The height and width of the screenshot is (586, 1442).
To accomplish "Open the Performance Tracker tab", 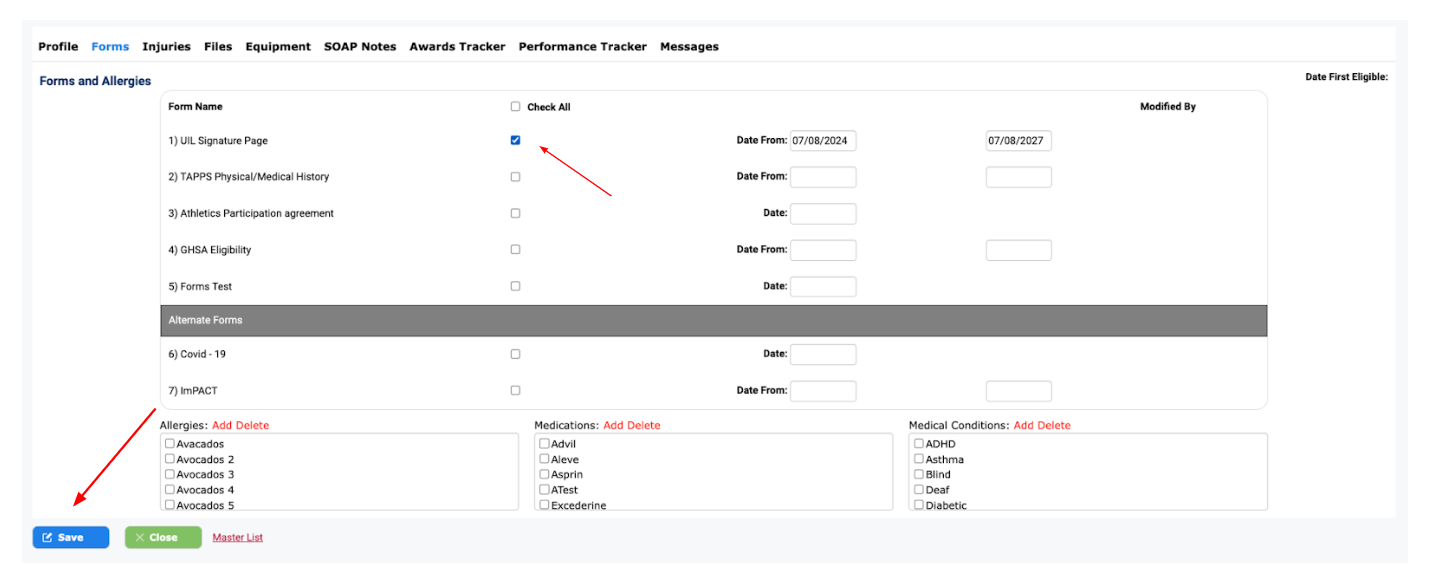I will 582,47.
